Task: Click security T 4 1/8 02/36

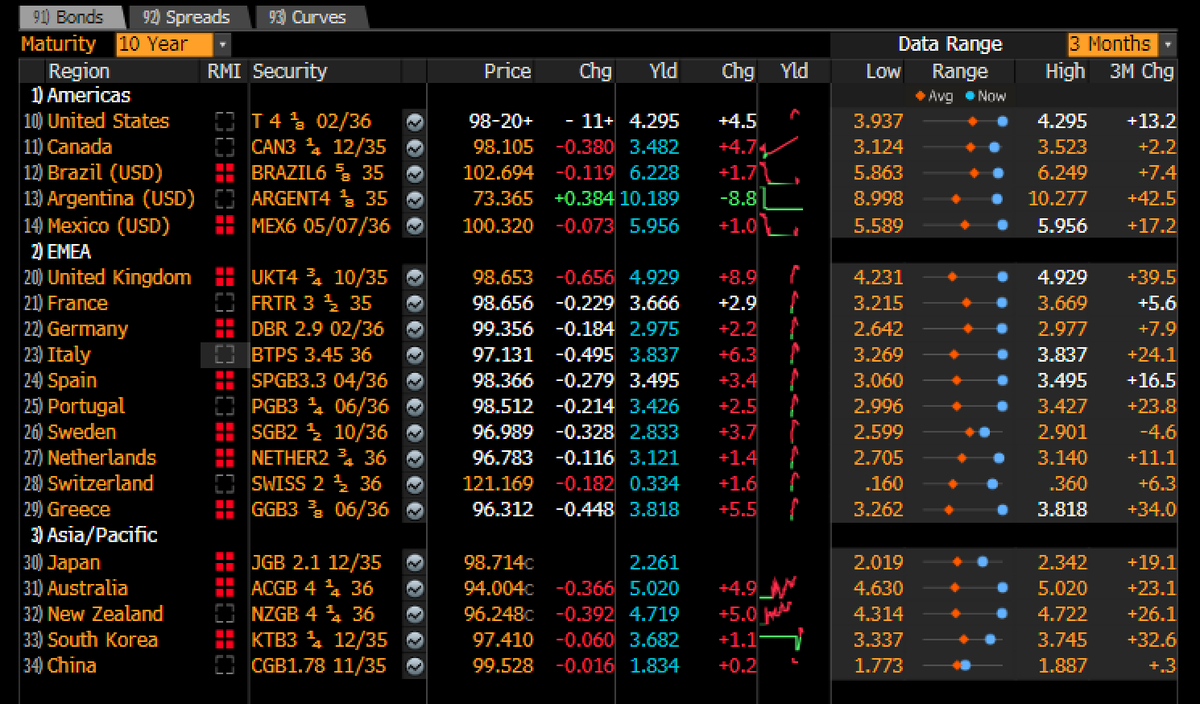Action: (x=311, y=122)
